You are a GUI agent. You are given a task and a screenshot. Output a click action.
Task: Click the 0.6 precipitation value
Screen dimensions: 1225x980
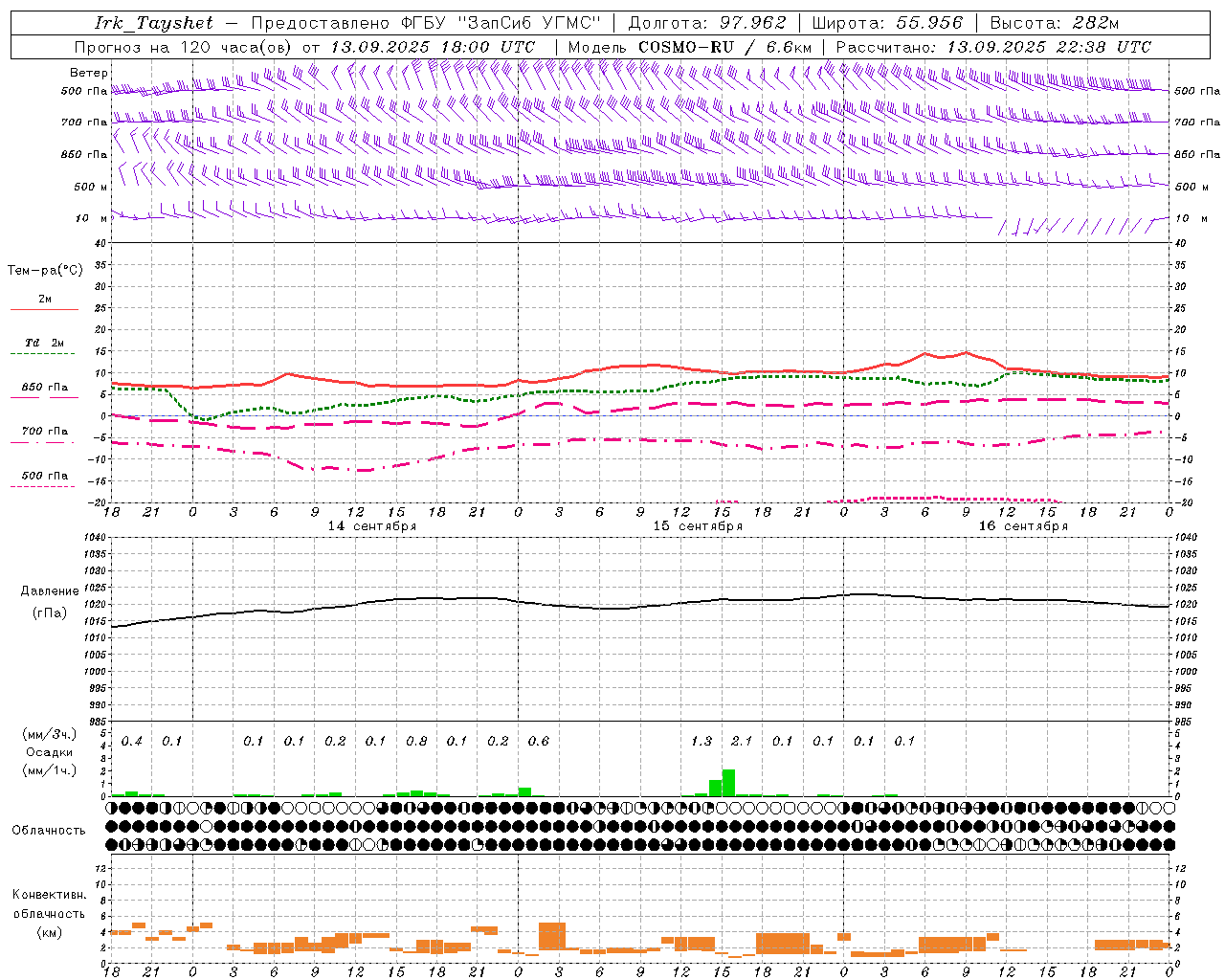[538, 741]
